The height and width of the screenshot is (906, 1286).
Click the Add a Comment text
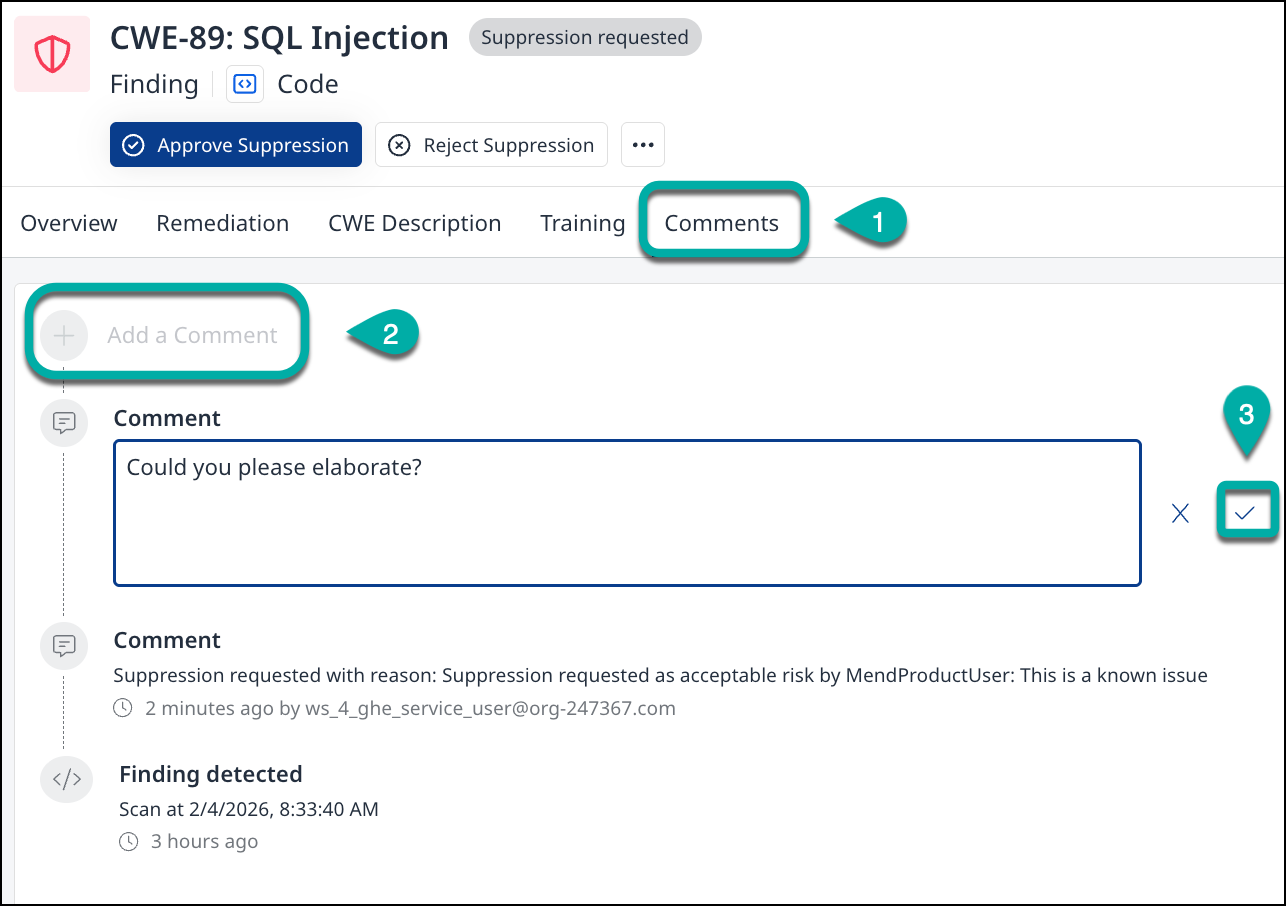(192, 335)
